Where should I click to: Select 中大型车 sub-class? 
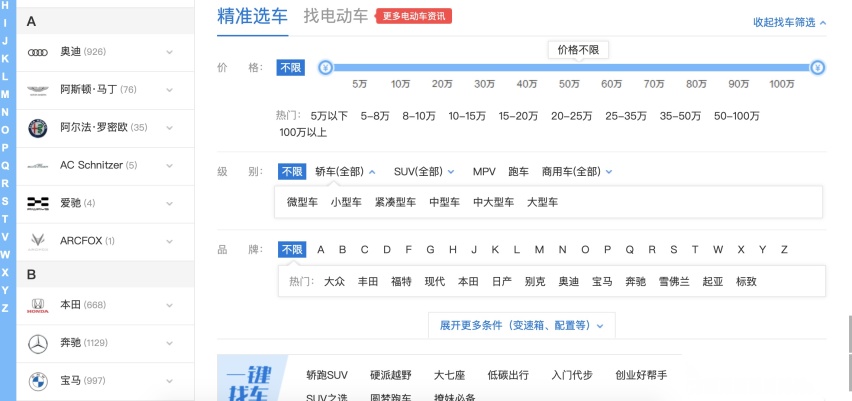[x=493, y=203]
